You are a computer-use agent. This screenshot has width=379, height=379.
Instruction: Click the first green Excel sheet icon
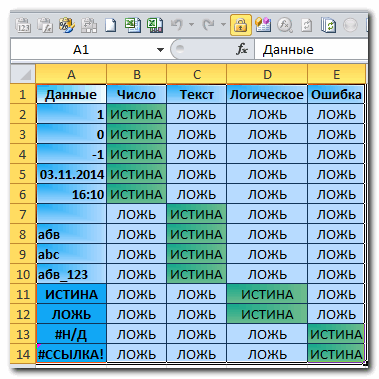(133, 25)
